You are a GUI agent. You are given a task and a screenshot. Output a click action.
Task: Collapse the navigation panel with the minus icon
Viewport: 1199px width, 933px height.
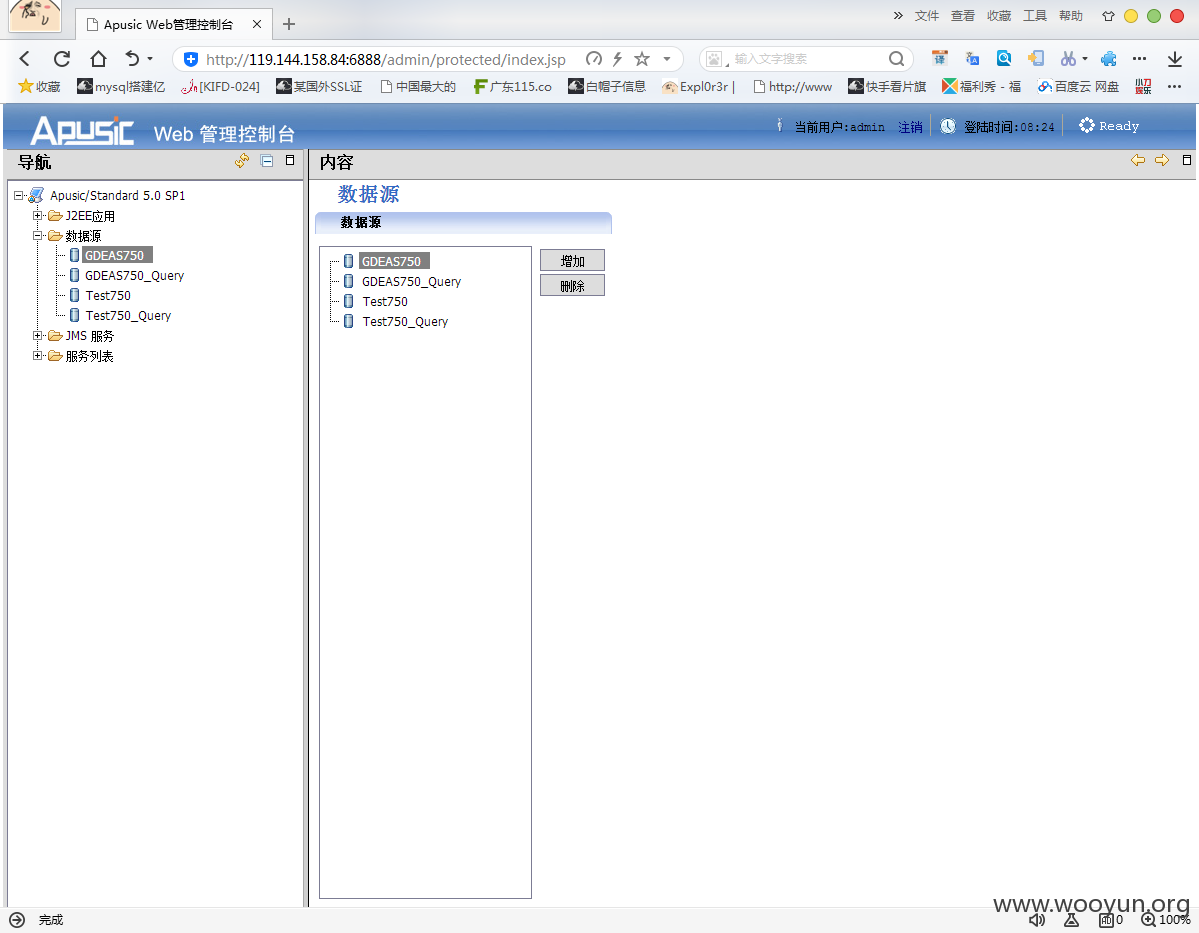click(267, 161)
